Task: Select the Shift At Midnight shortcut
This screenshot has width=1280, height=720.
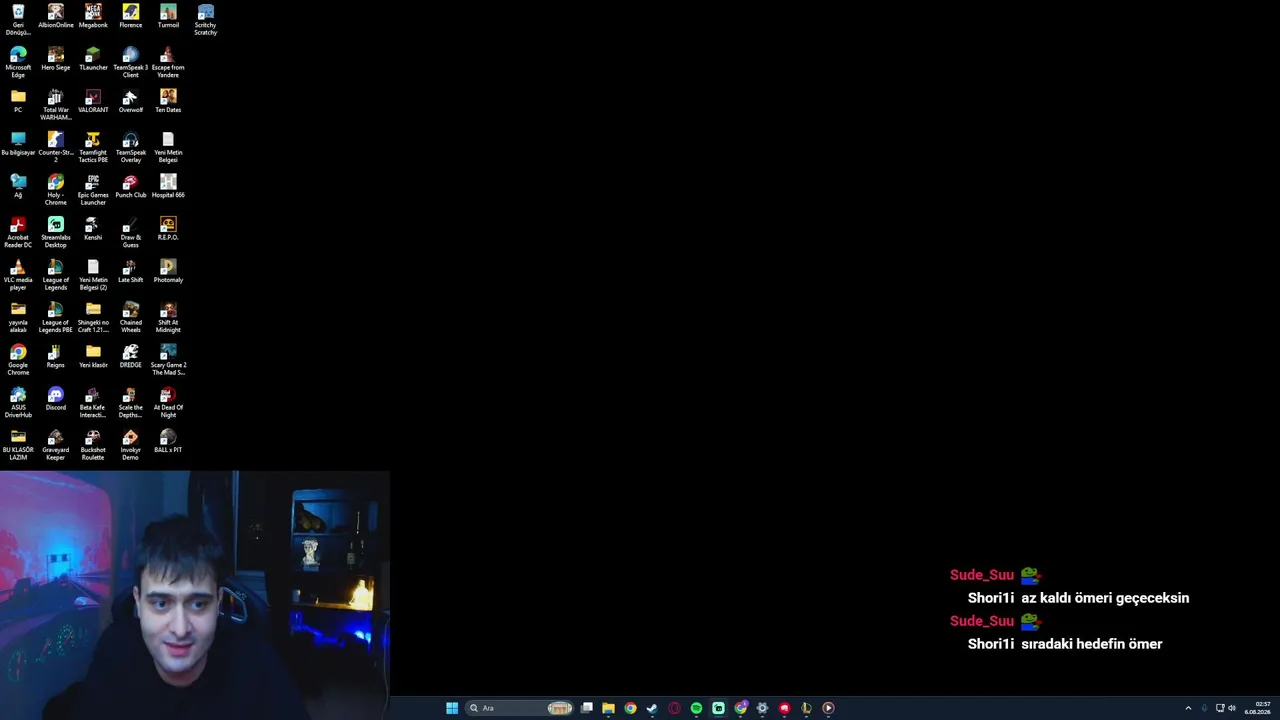Action: [168, 316]
